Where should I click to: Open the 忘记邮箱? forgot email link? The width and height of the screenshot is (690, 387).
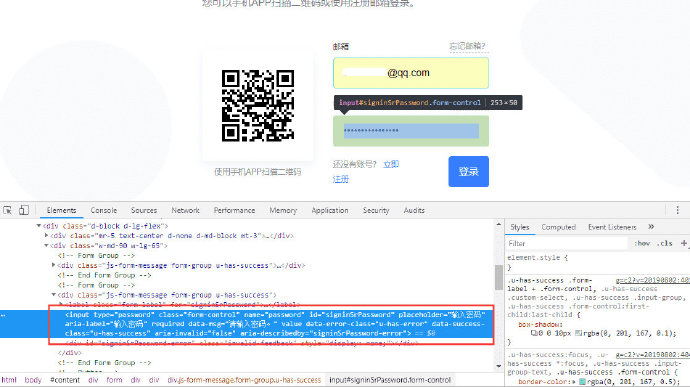467,46
